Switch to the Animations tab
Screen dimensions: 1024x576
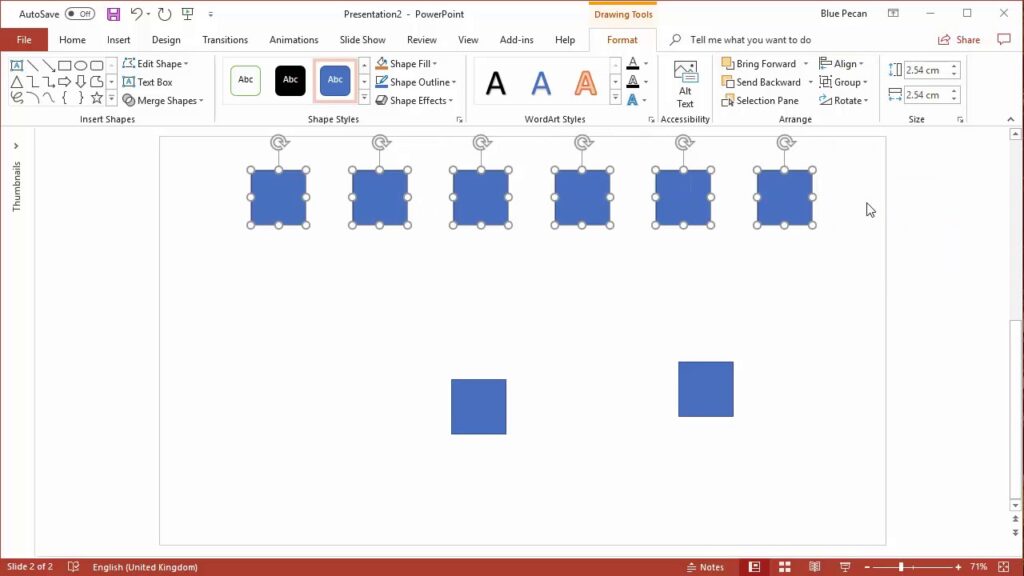tap(293, 39)
